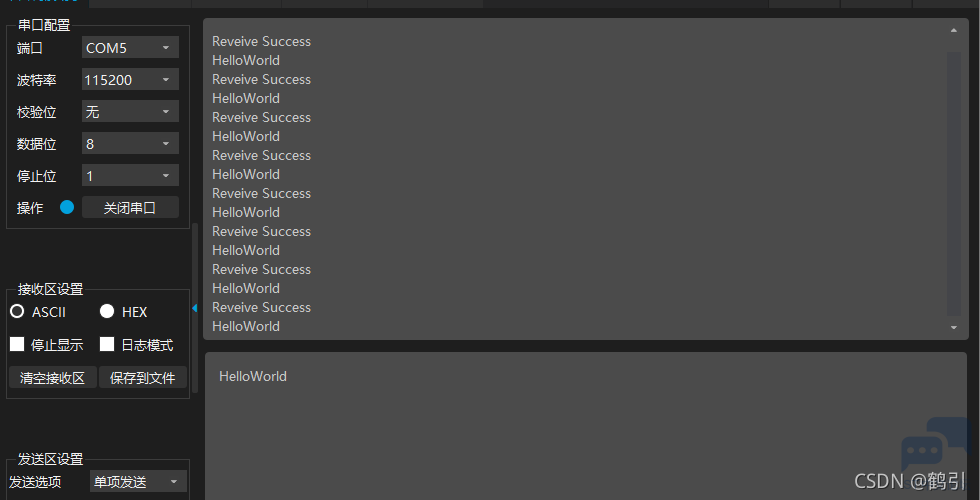
Task: Open the 波特率 115200 dropdown
Action: pyautogui.click(x=130, y=79)
